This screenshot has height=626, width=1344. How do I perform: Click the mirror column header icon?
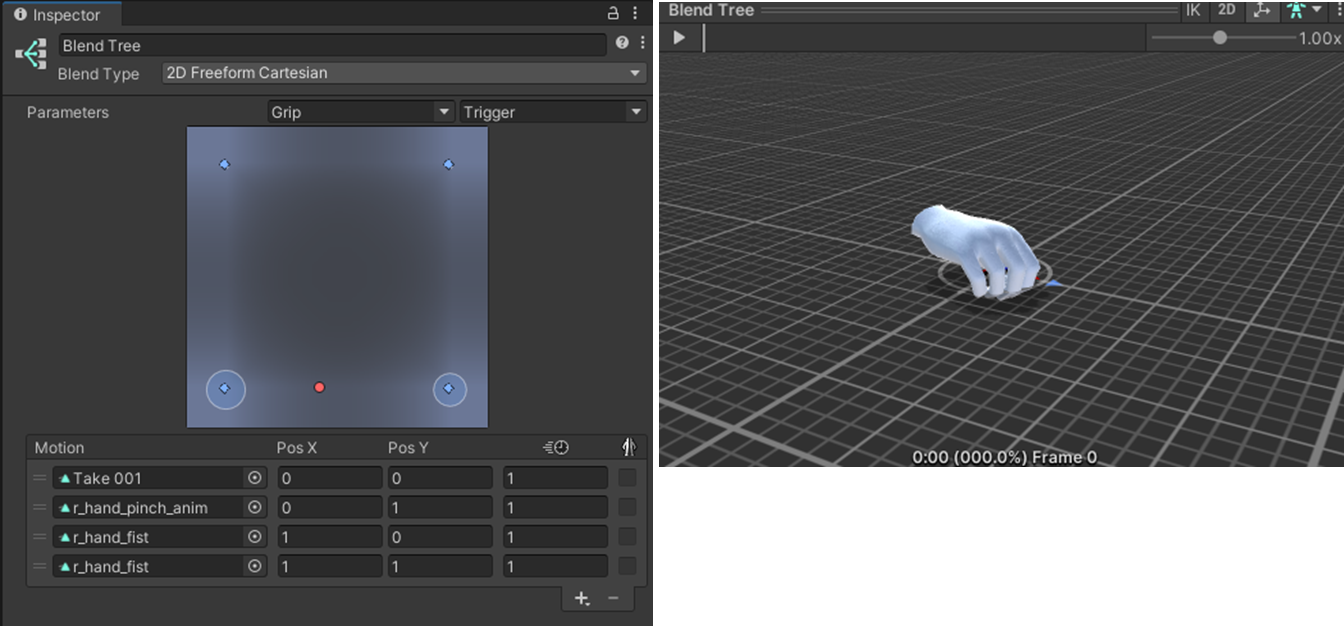(x=629, y=447)
